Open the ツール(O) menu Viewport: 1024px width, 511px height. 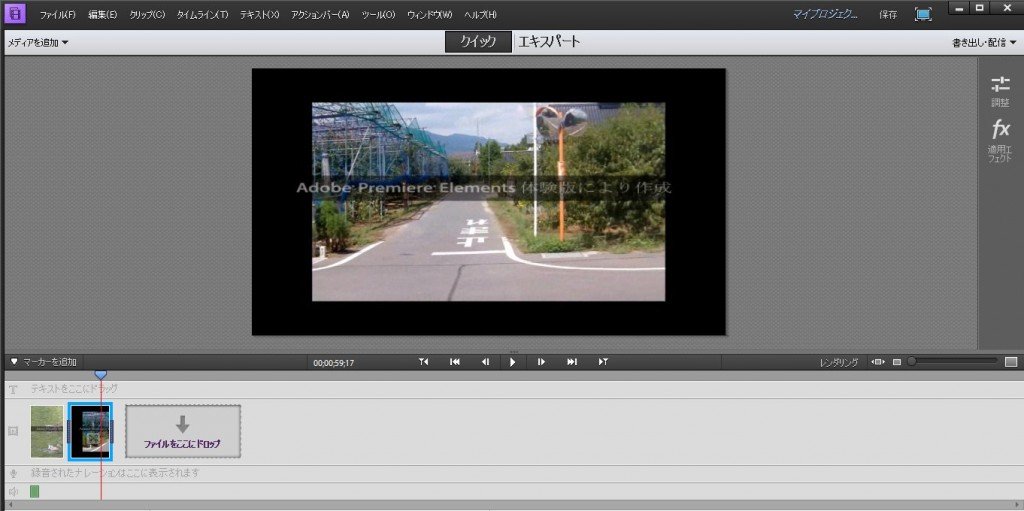378,14
